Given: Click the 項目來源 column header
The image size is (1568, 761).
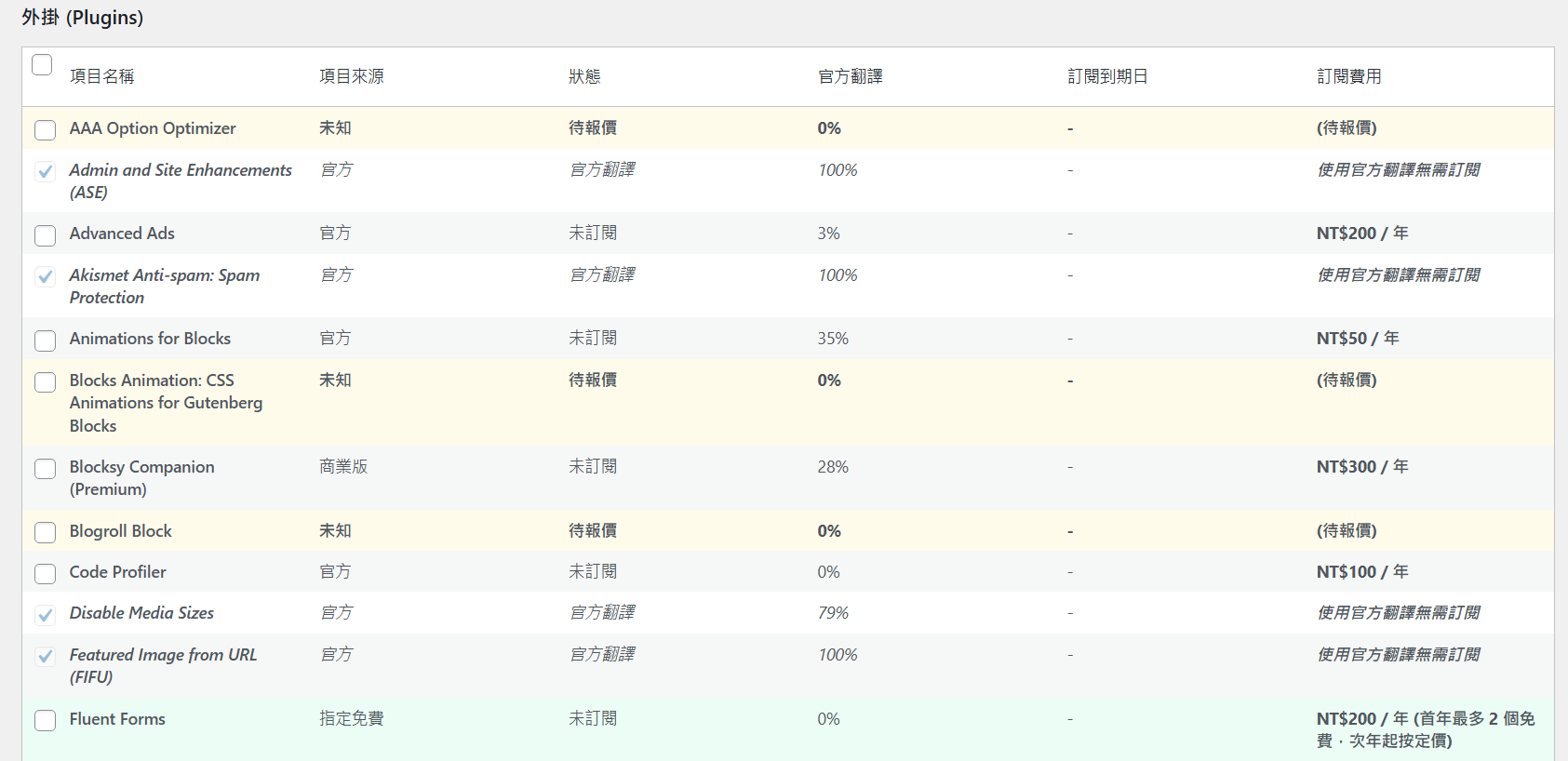Looking at the screenshot, I should [x=351, y=76].
